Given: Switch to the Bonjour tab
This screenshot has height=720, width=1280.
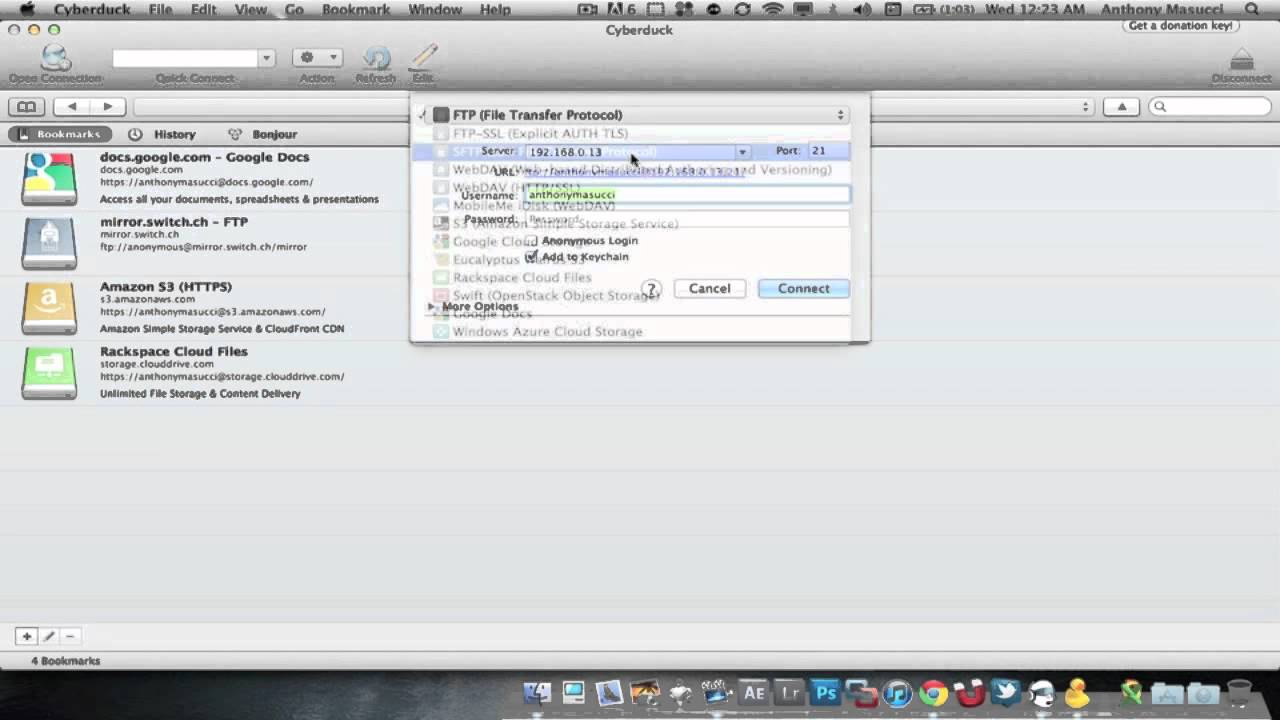Looking at the screenshot, I should pyautogui.click(x=263, y=134).
